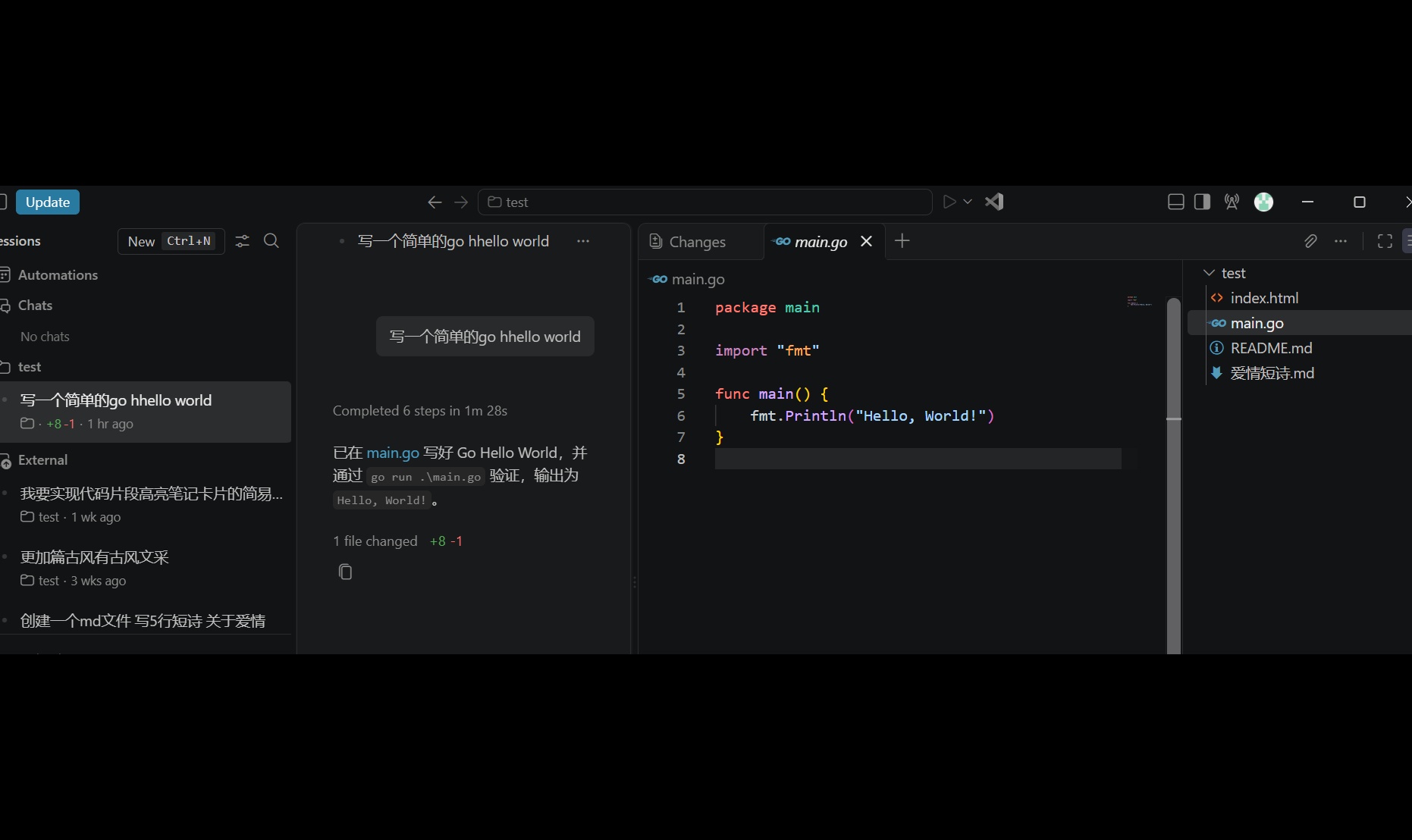
Task: Start a New session button
Action: (x=171, y=241)
